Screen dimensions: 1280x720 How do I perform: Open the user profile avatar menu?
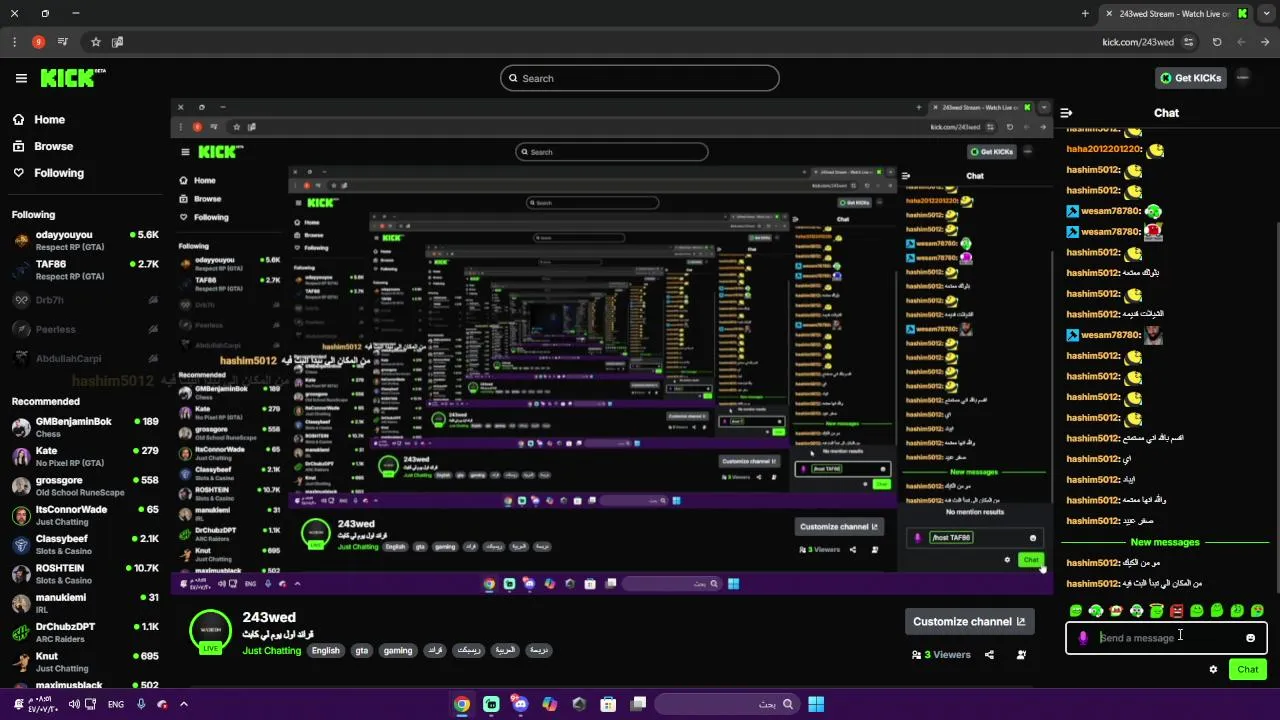click(1243, 77)
